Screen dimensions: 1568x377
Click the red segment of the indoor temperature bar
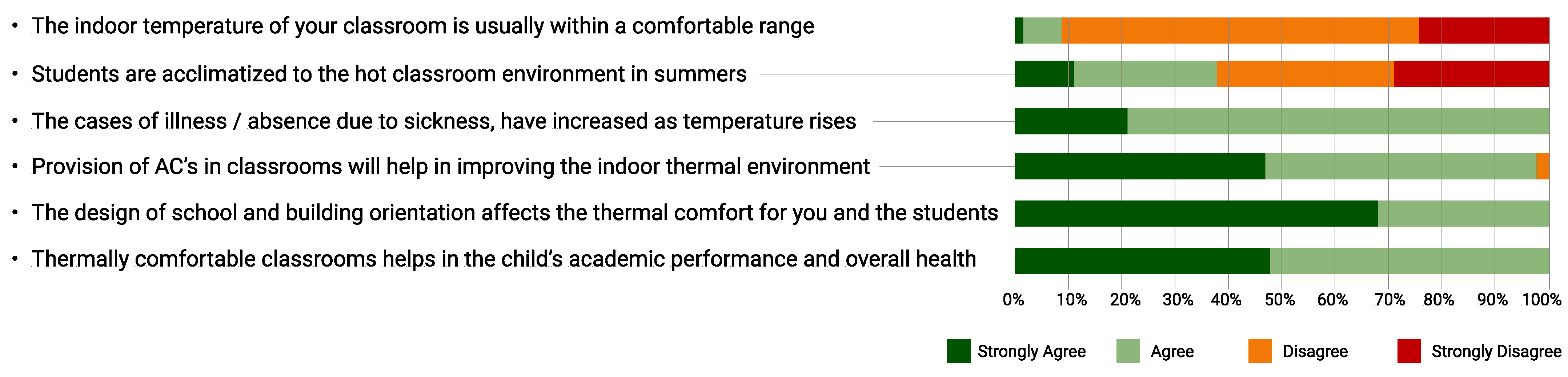pyautogui.click(x=1483, y=31)
